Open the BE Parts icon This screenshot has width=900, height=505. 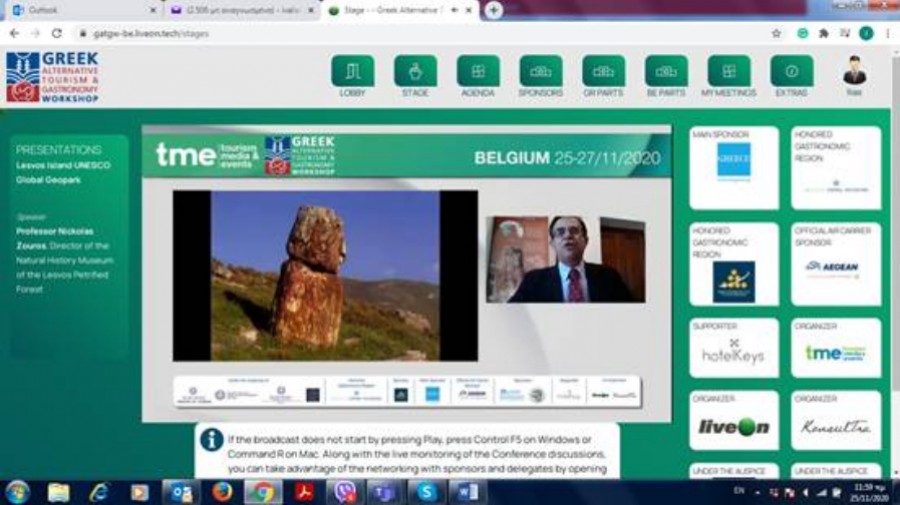tap(666, 72)
